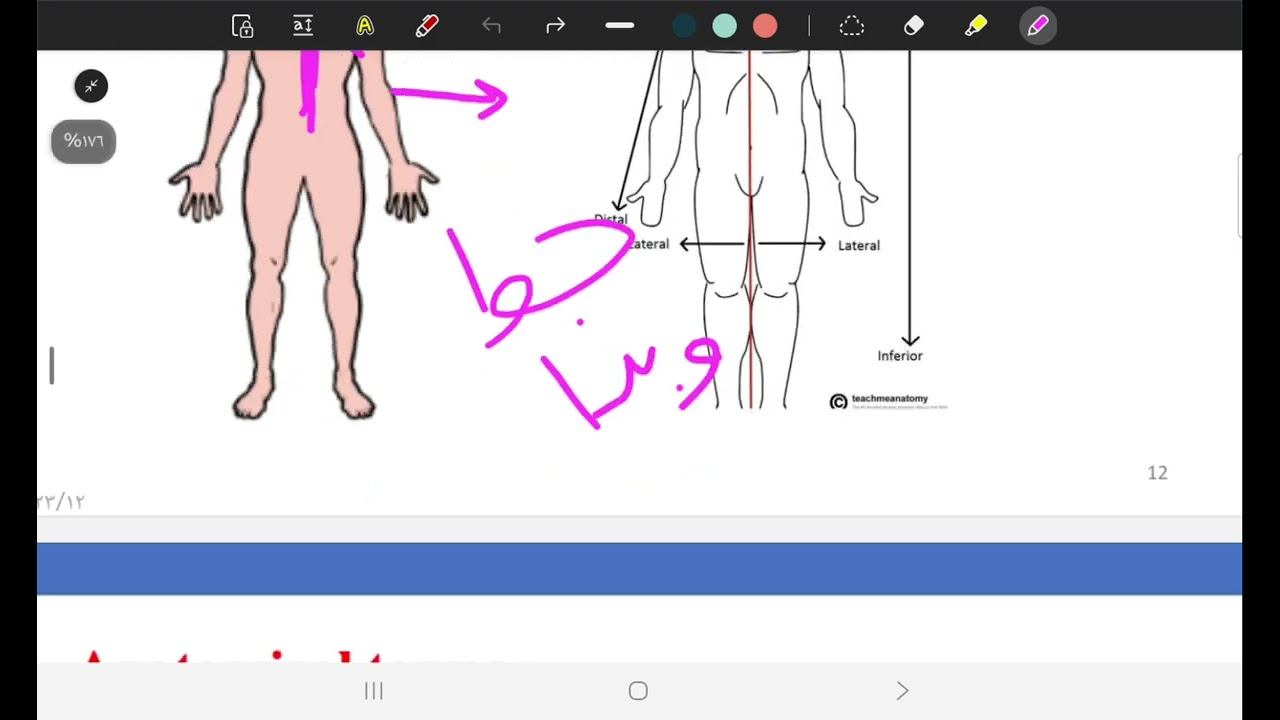Click the Distal label on diagram
Screen dimensions: 1280x720
(x=610, y=219)
